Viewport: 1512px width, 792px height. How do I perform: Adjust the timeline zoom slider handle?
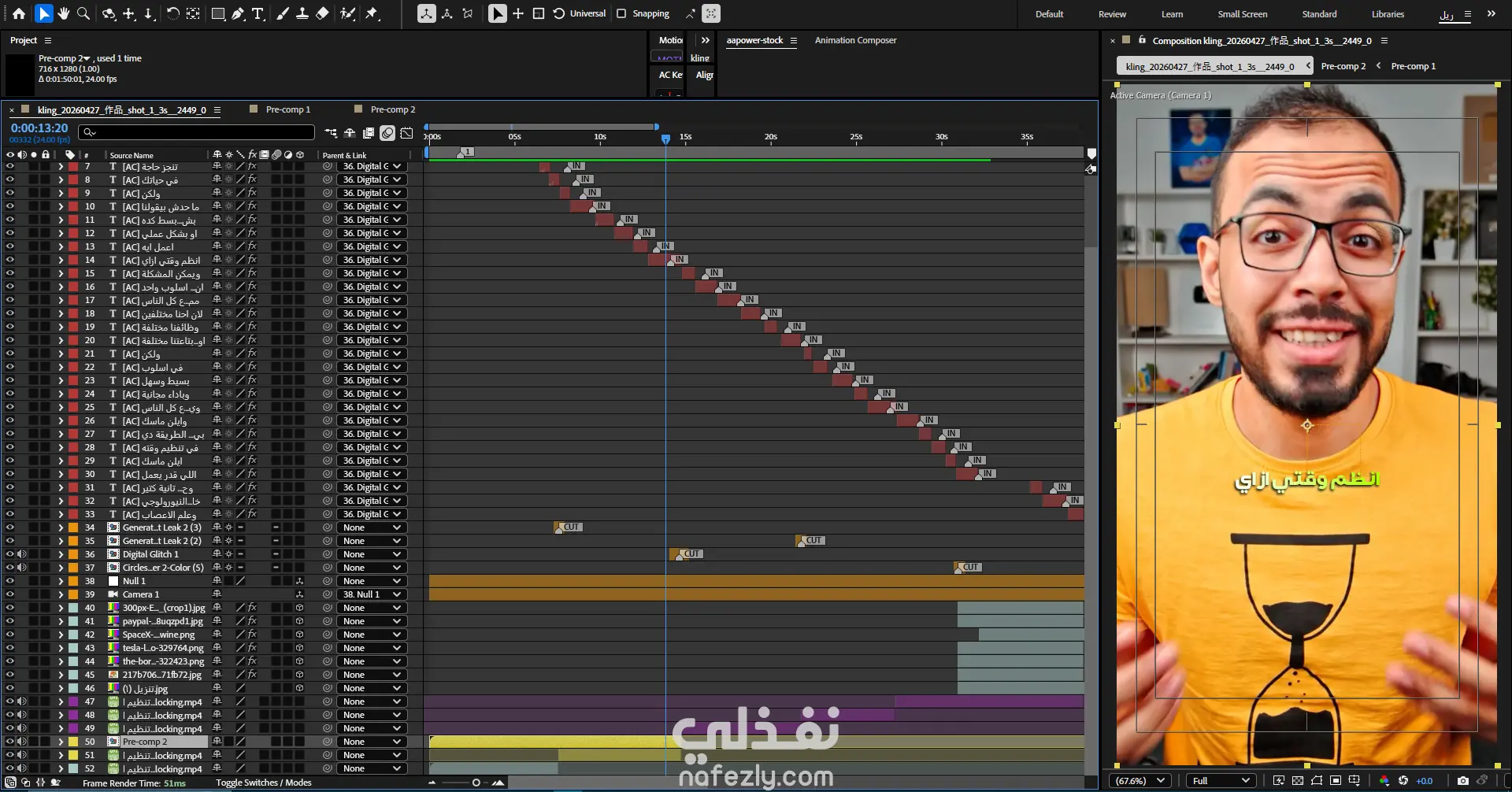[476, 783]
